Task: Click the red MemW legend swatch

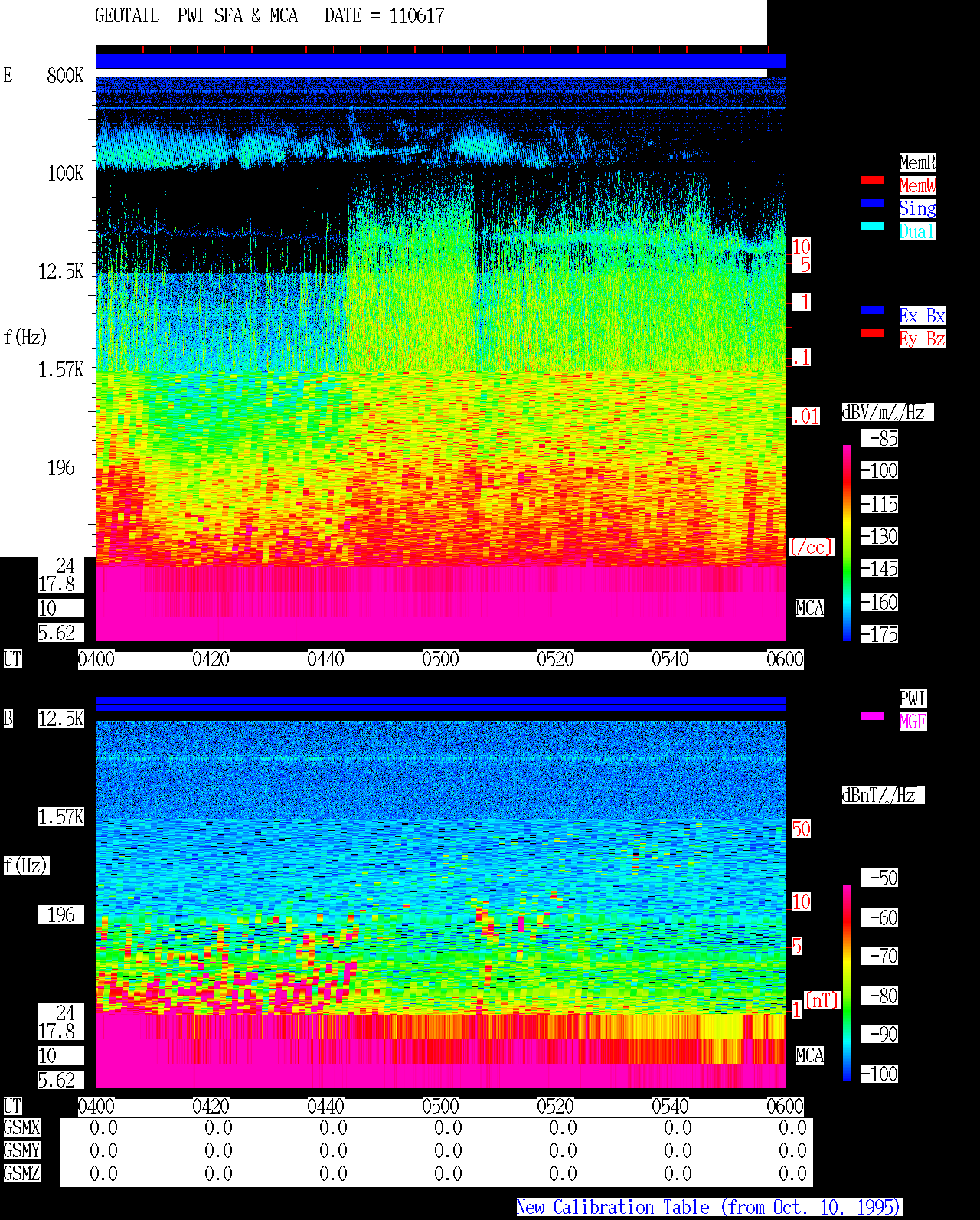Action: 873,180
